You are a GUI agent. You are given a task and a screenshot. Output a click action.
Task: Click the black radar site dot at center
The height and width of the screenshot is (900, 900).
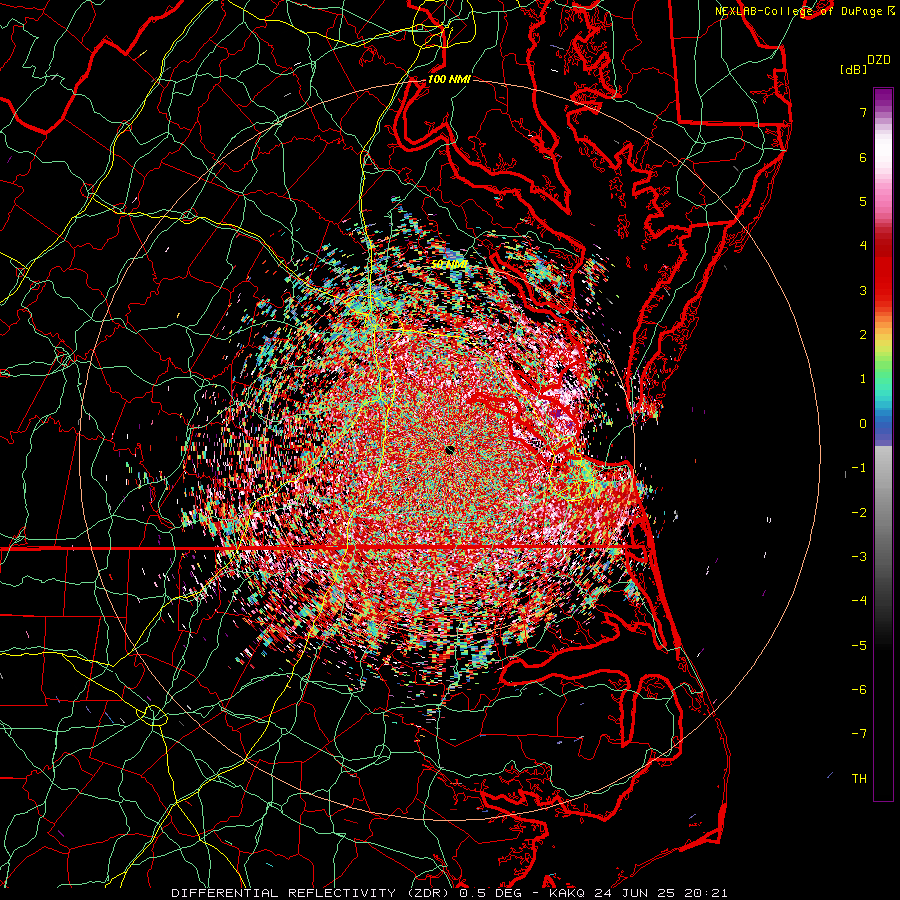coord(449,450)
